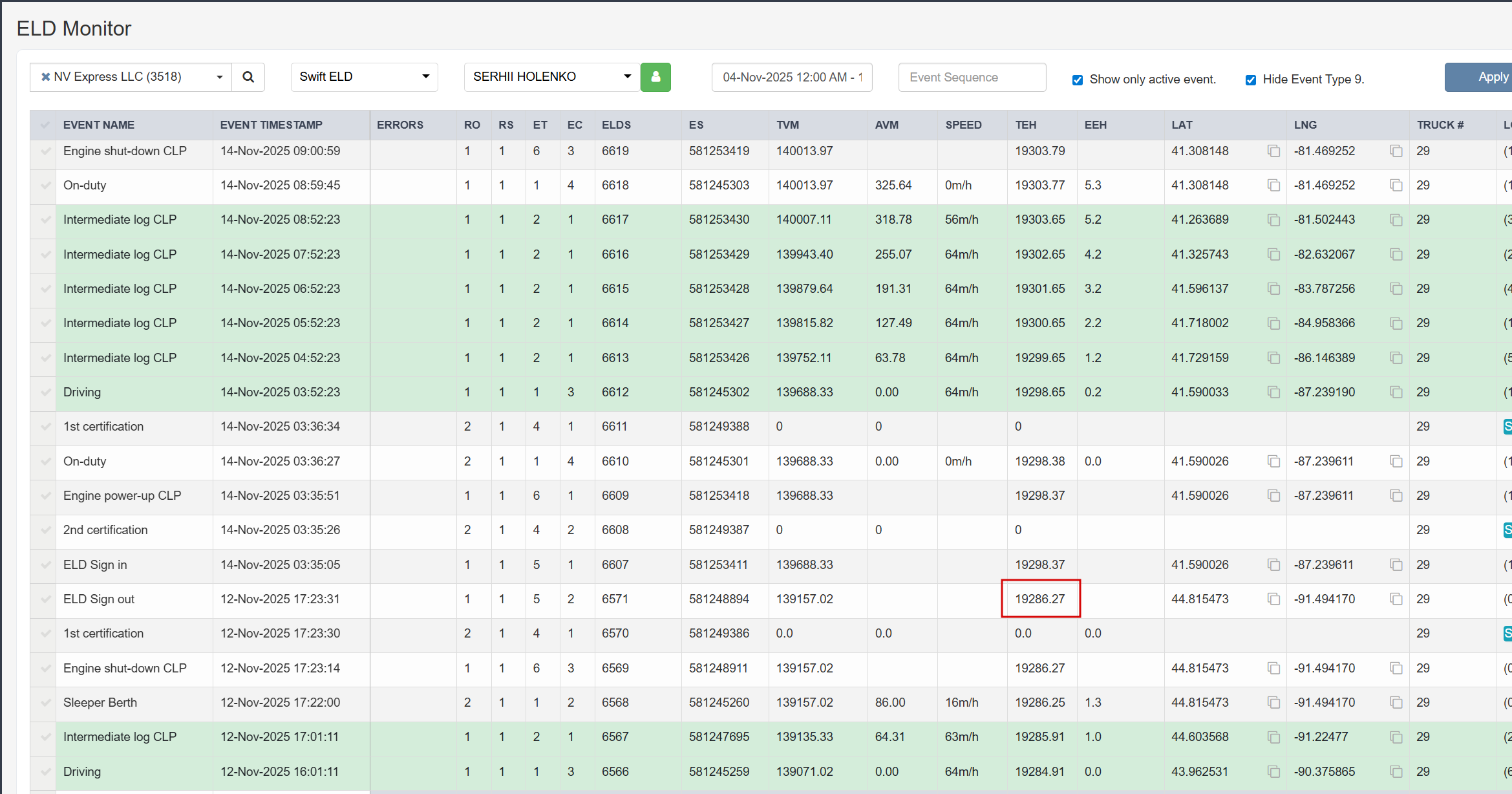
Task: Select row checkmark for ELD Sign out event
Action: (x=45, y=599)
